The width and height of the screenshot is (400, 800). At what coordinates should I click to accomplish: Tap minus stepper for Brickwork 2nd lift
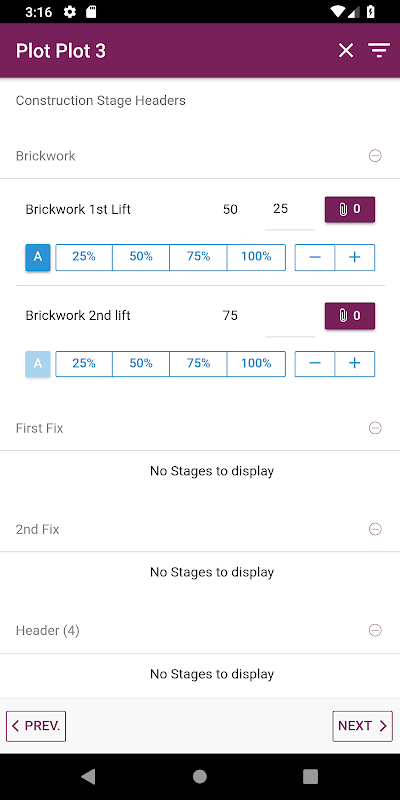315,364
